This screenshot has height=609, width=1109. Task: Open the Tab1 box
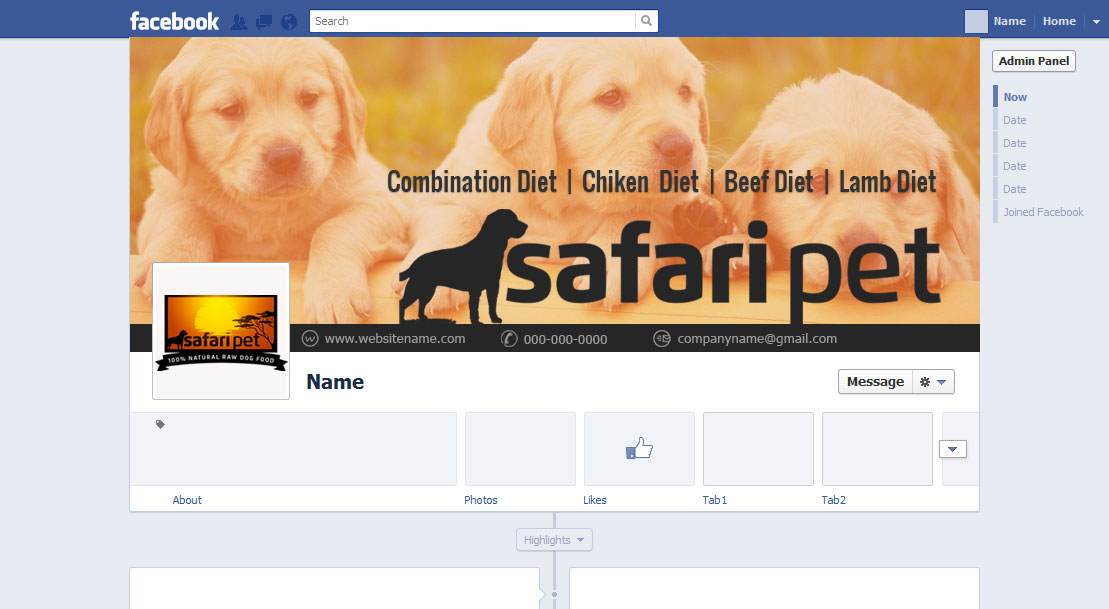pyautogui.click(x=757, y=449)
